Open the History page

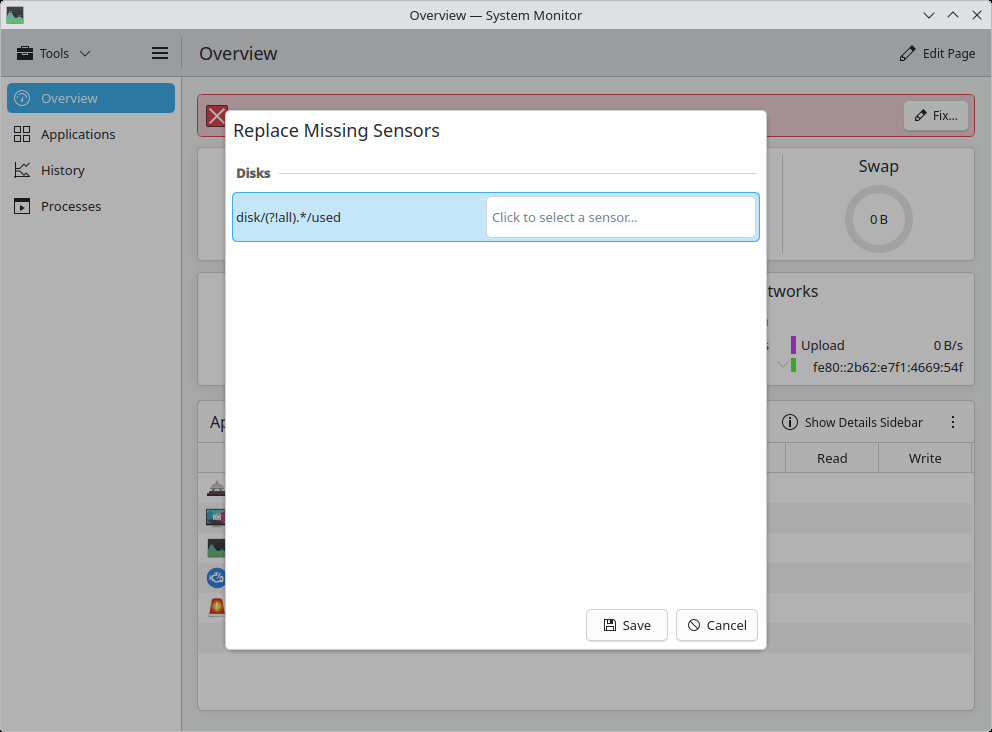click(62, 170)
